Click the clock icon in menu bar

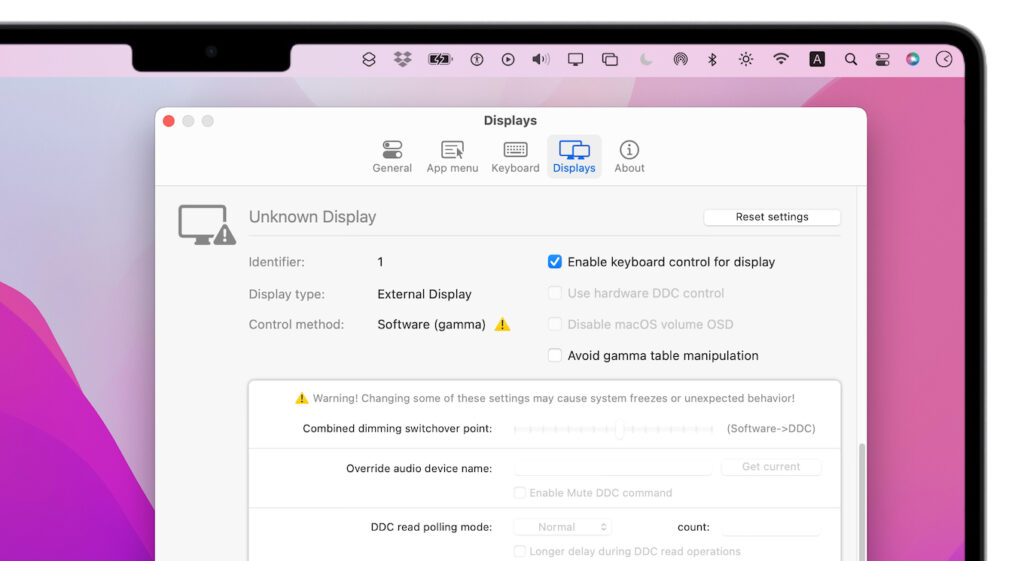(x=944, y=59)
